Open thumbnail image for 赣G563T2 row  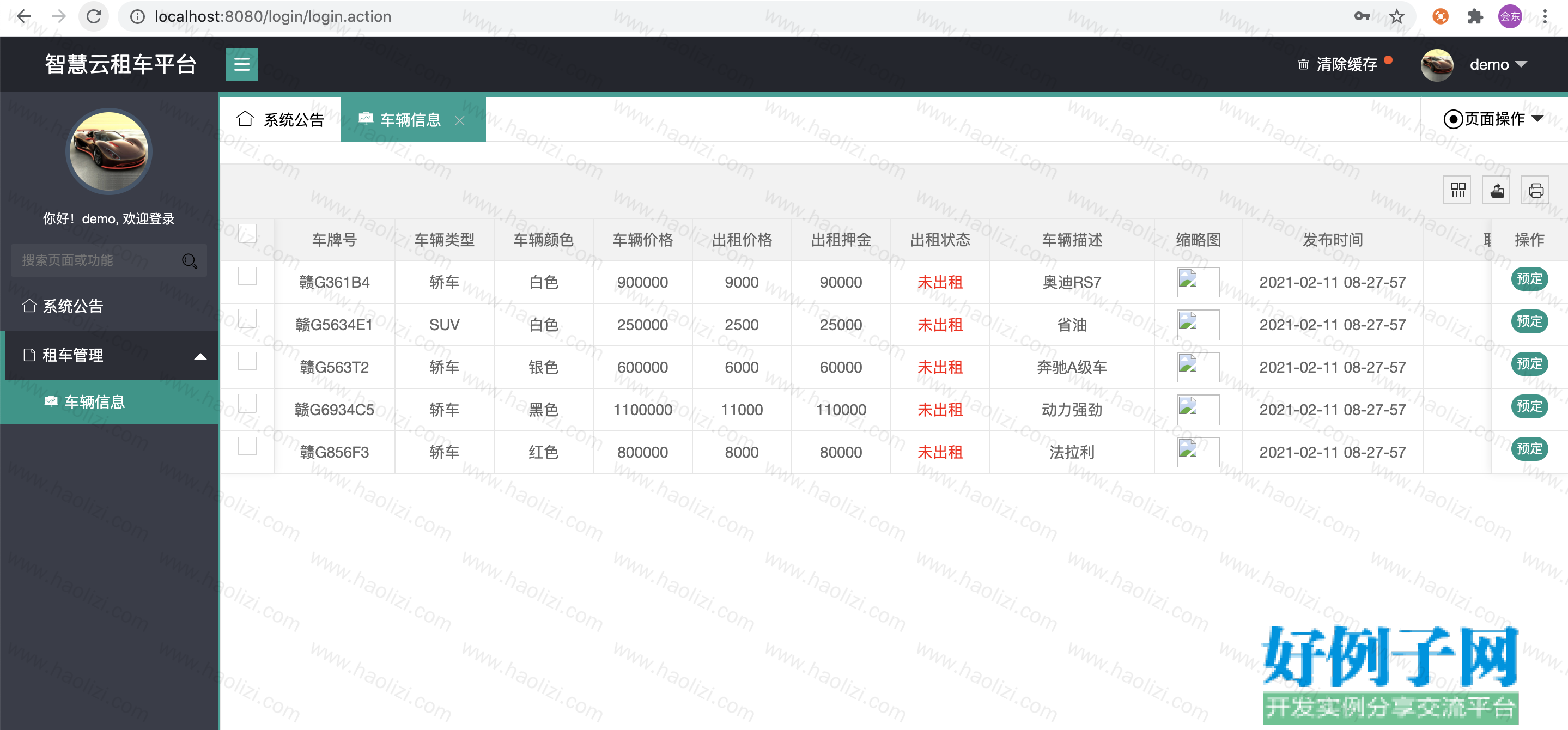coord(1198,367)
